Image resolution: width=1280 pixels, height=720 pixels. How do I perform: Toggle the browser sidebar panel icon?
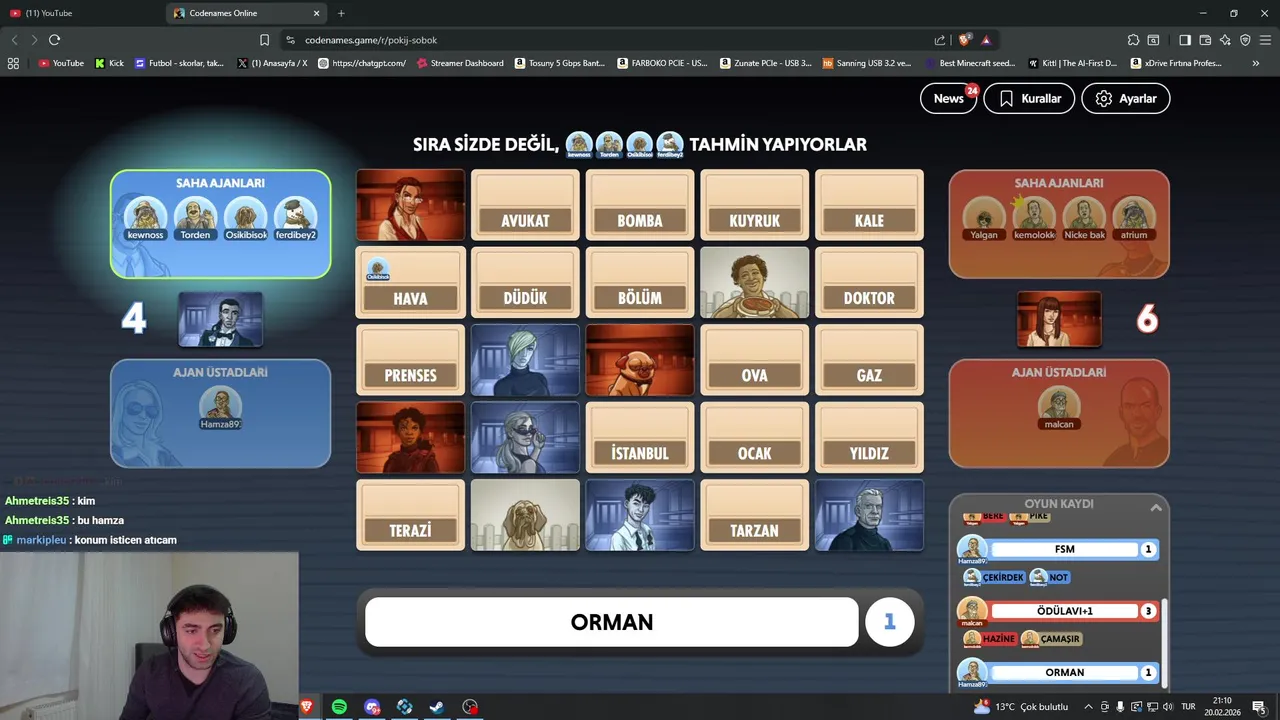(x=1185, y=40)
